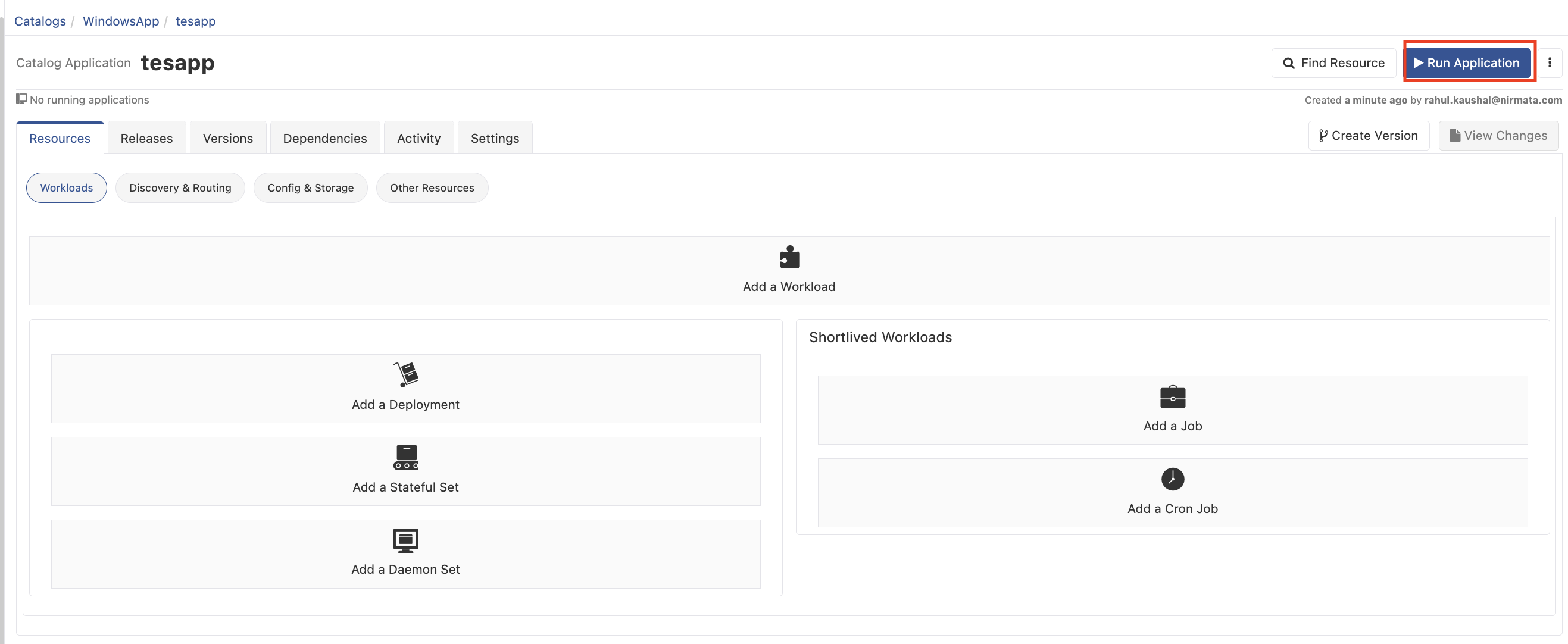This screenshot has width=1568, height=644.
Task: Click the tesapp breadcrumb link
Action: (x=195, y=21)
